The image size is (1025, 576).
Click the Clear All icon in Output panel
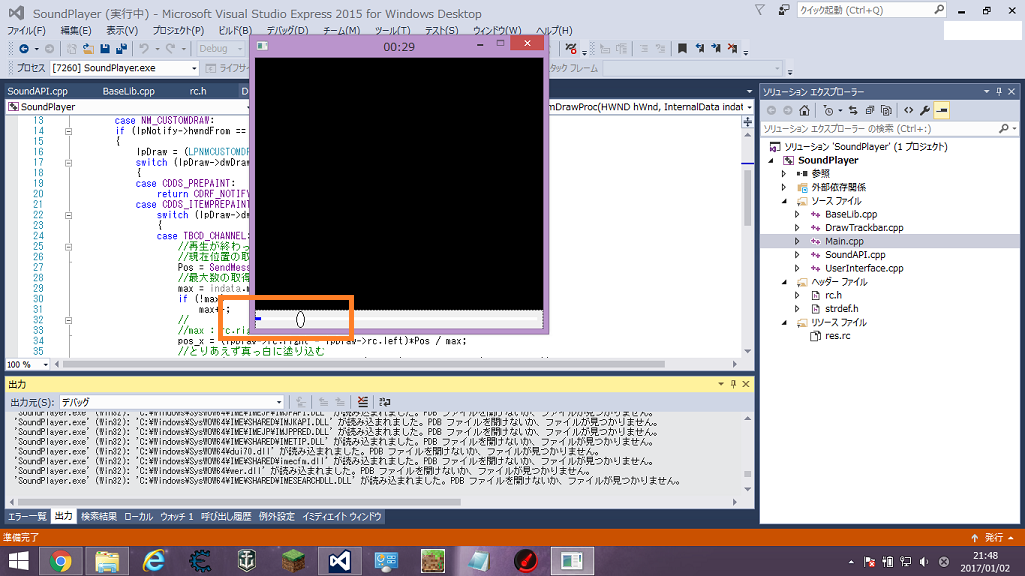362,401
